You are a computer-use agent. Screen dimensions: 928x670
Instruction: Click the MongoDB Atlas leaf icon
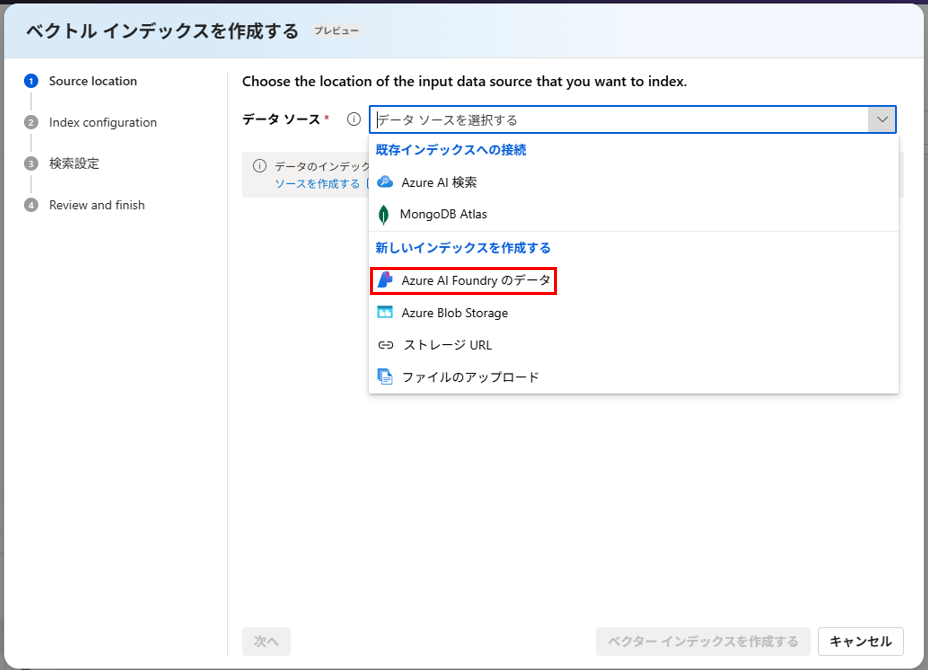(x=384, y=214)
